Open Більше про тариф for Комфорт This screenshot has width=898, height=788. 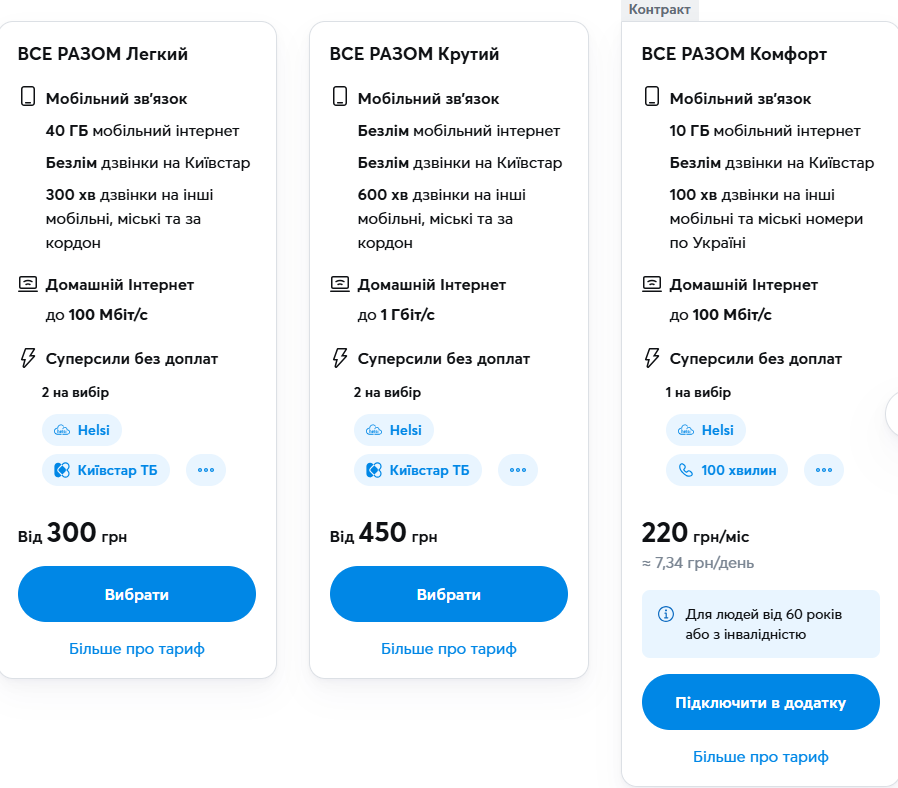coord(761,757)
